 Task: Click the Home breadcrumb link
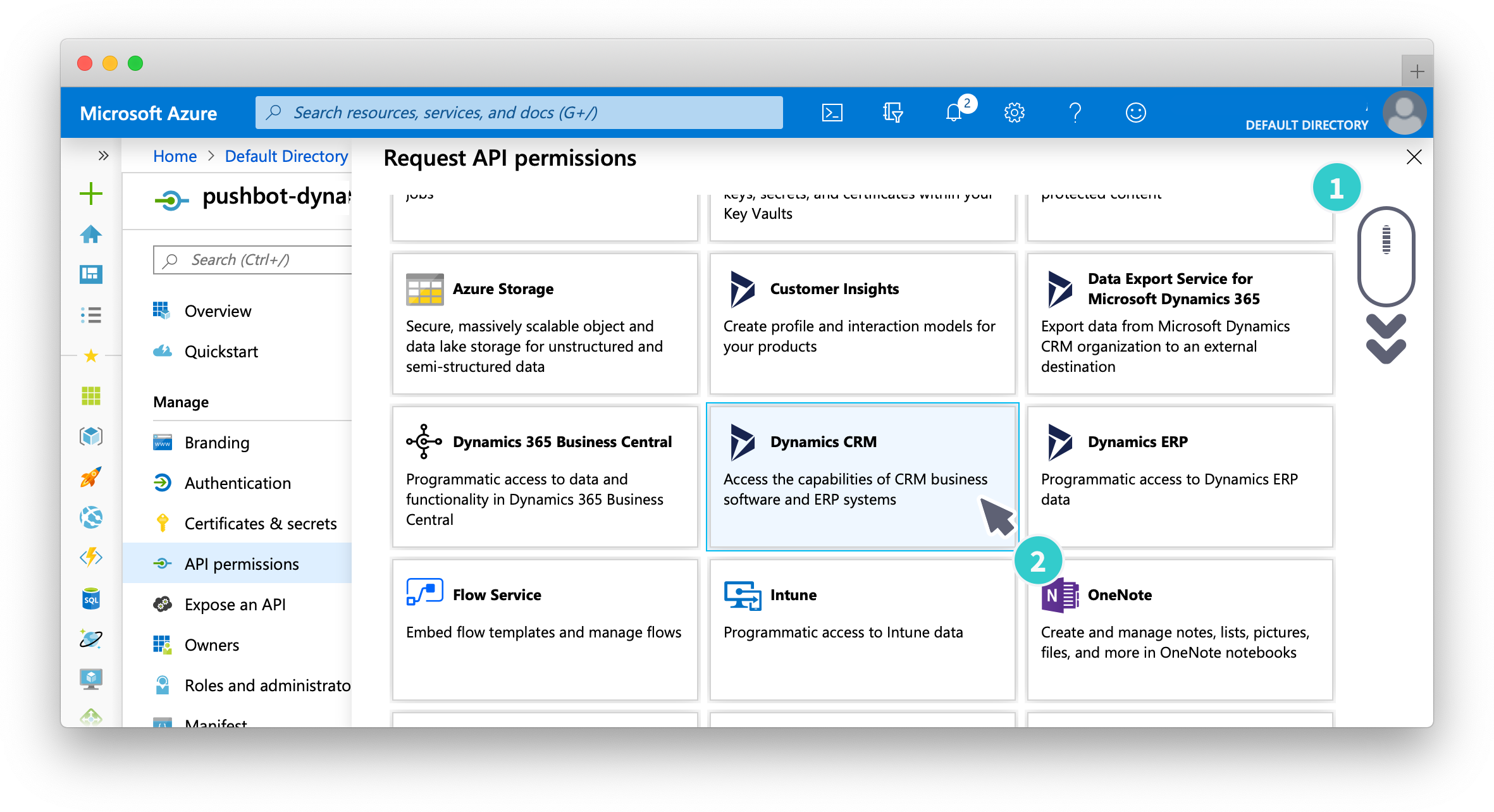click(175, 156)
